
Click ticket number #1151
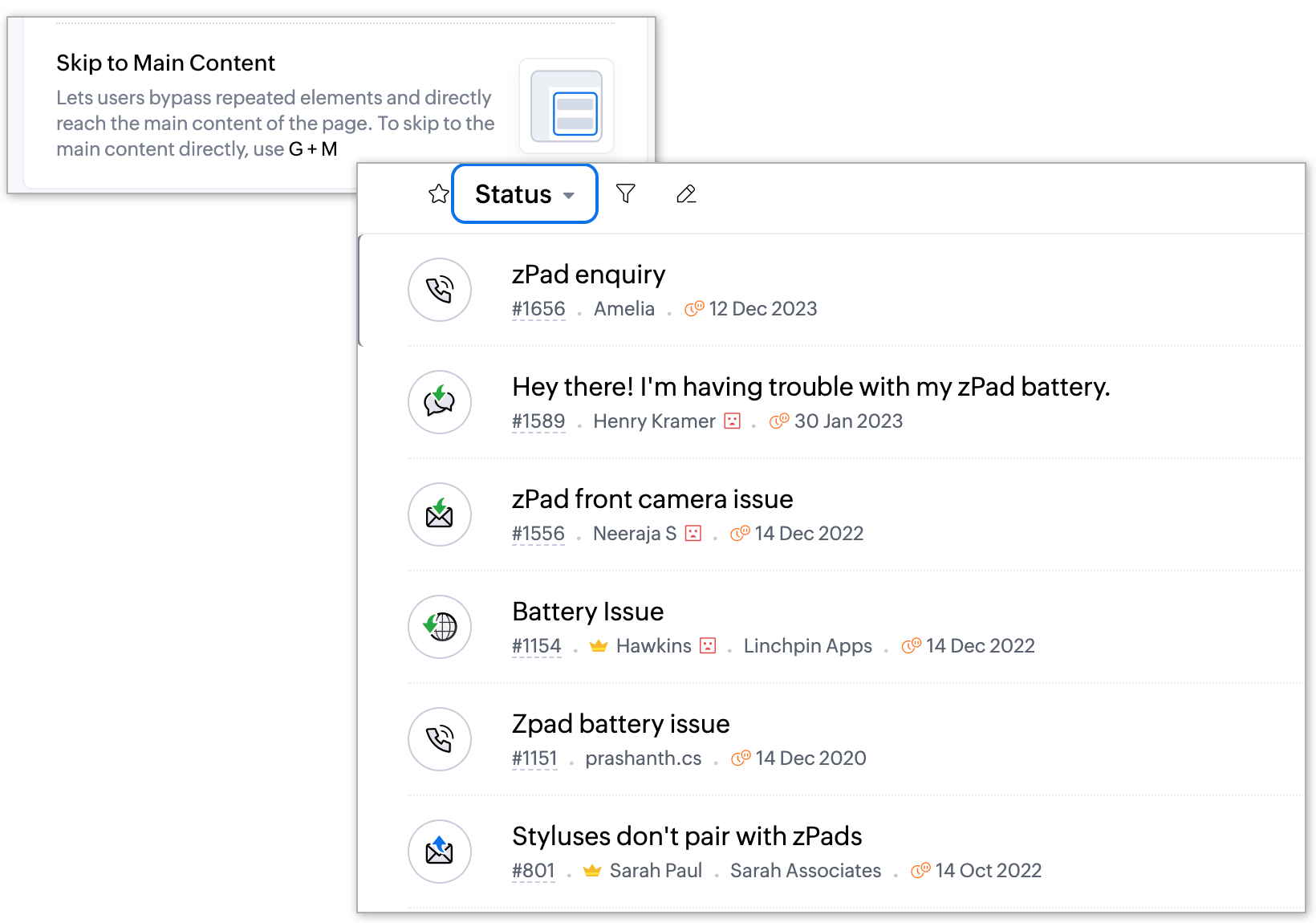534,758
